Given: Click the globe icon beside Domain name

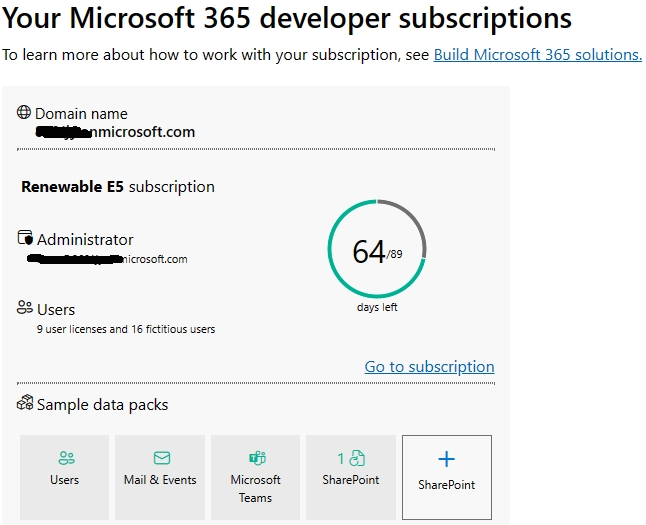Looking at the screenshot, I should point(25,113).
